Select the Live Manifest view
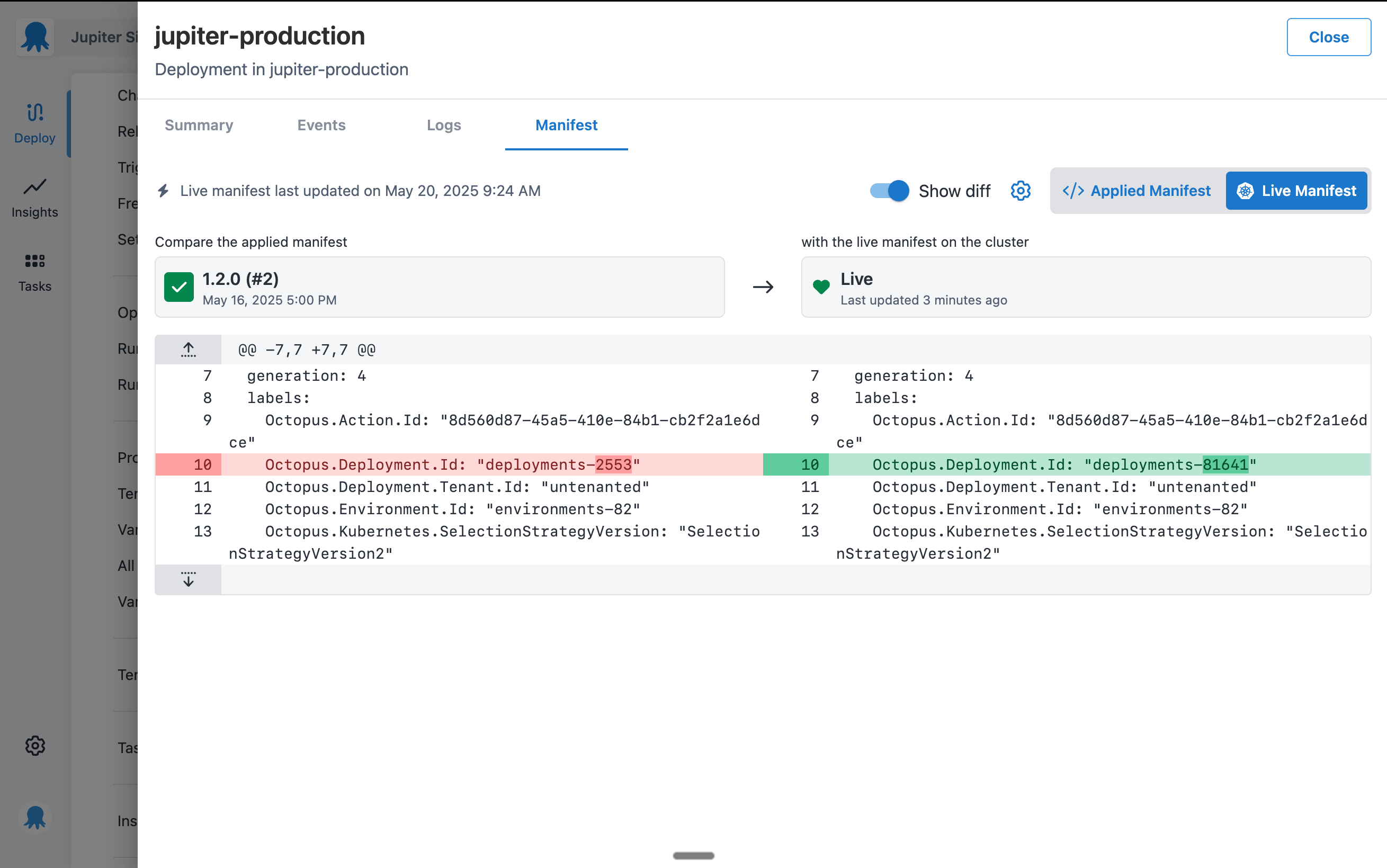Screen dimensions: 1387x868 (1296, 190)
